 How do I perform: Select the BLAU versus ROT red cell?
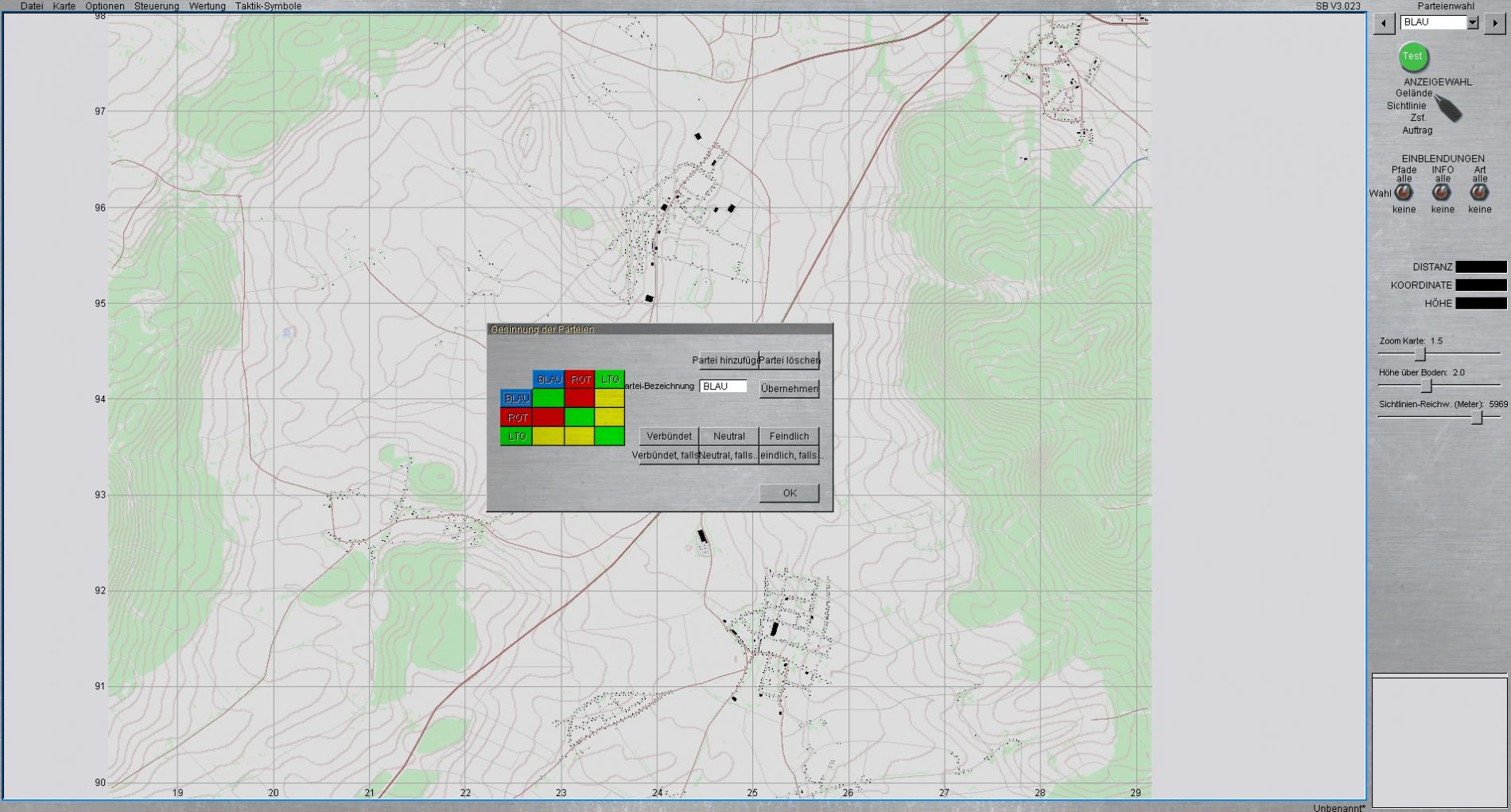pyautogui.click(x=580, y=398)
